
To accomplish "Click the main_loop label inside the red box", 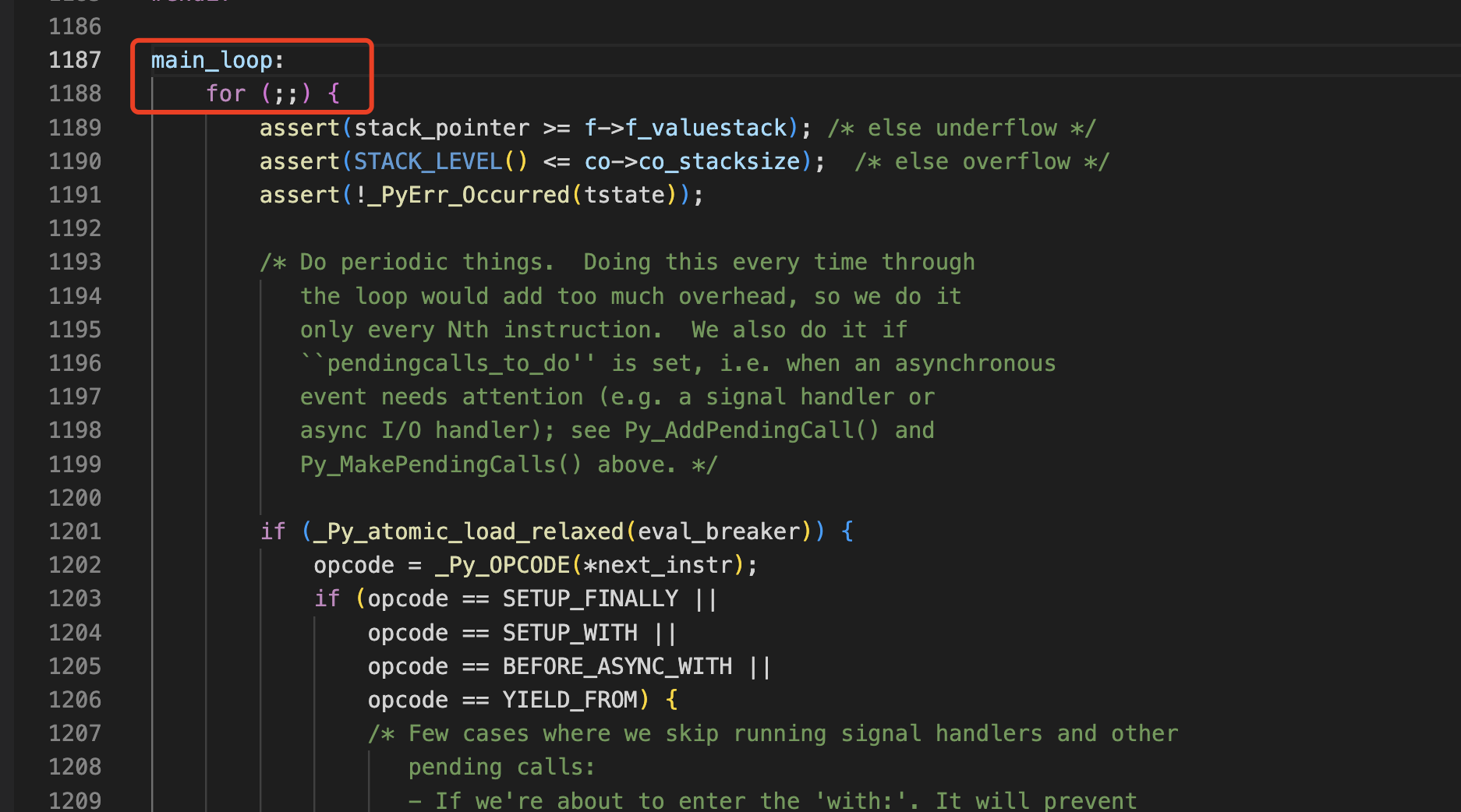I will point(216,59).
